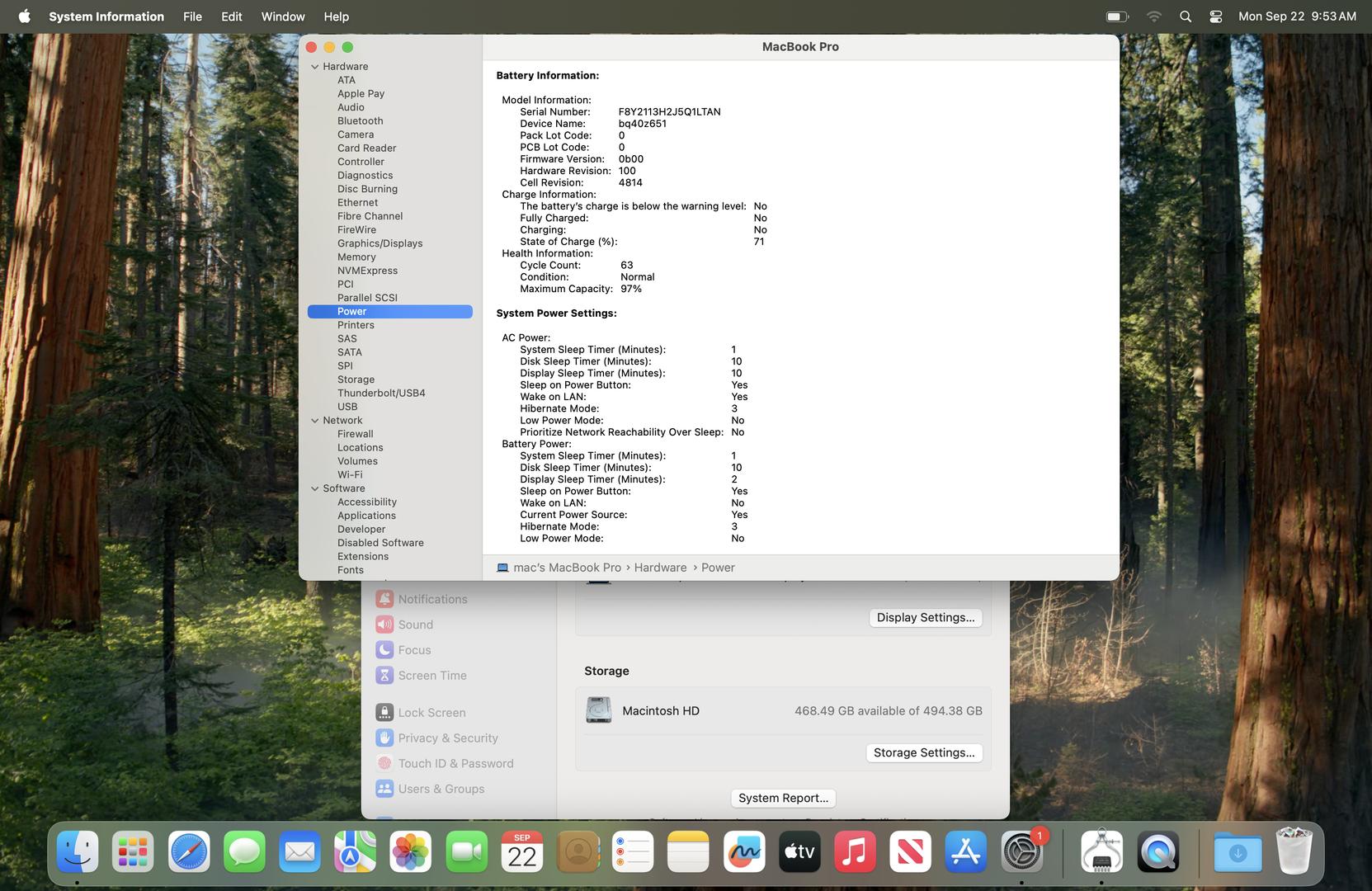
Task: Open System Information chip icon in dock
Action: pyautogui.click(x=1101, y=851)
